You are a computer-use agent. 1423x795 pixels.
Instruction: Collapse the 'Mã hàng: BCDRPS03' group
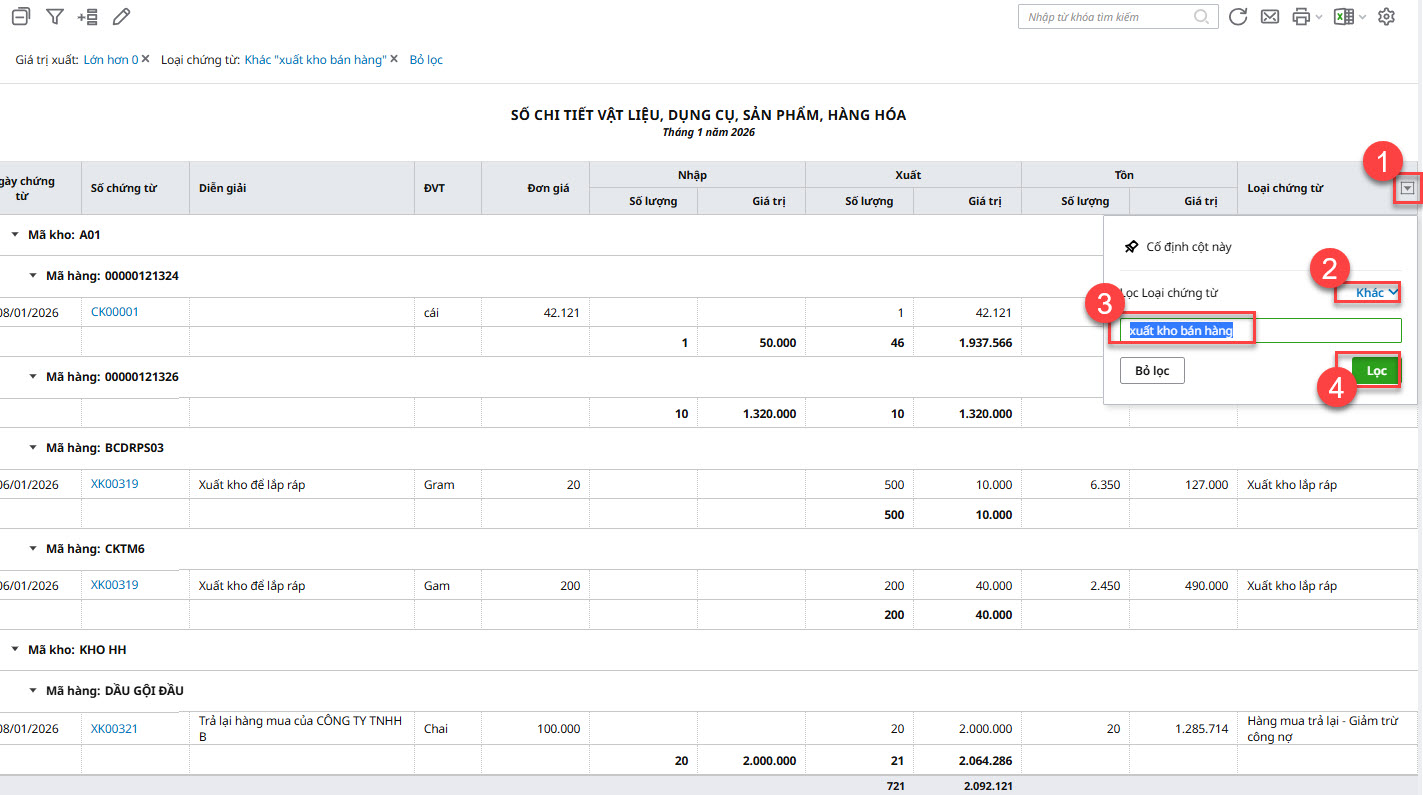[33, 448]
